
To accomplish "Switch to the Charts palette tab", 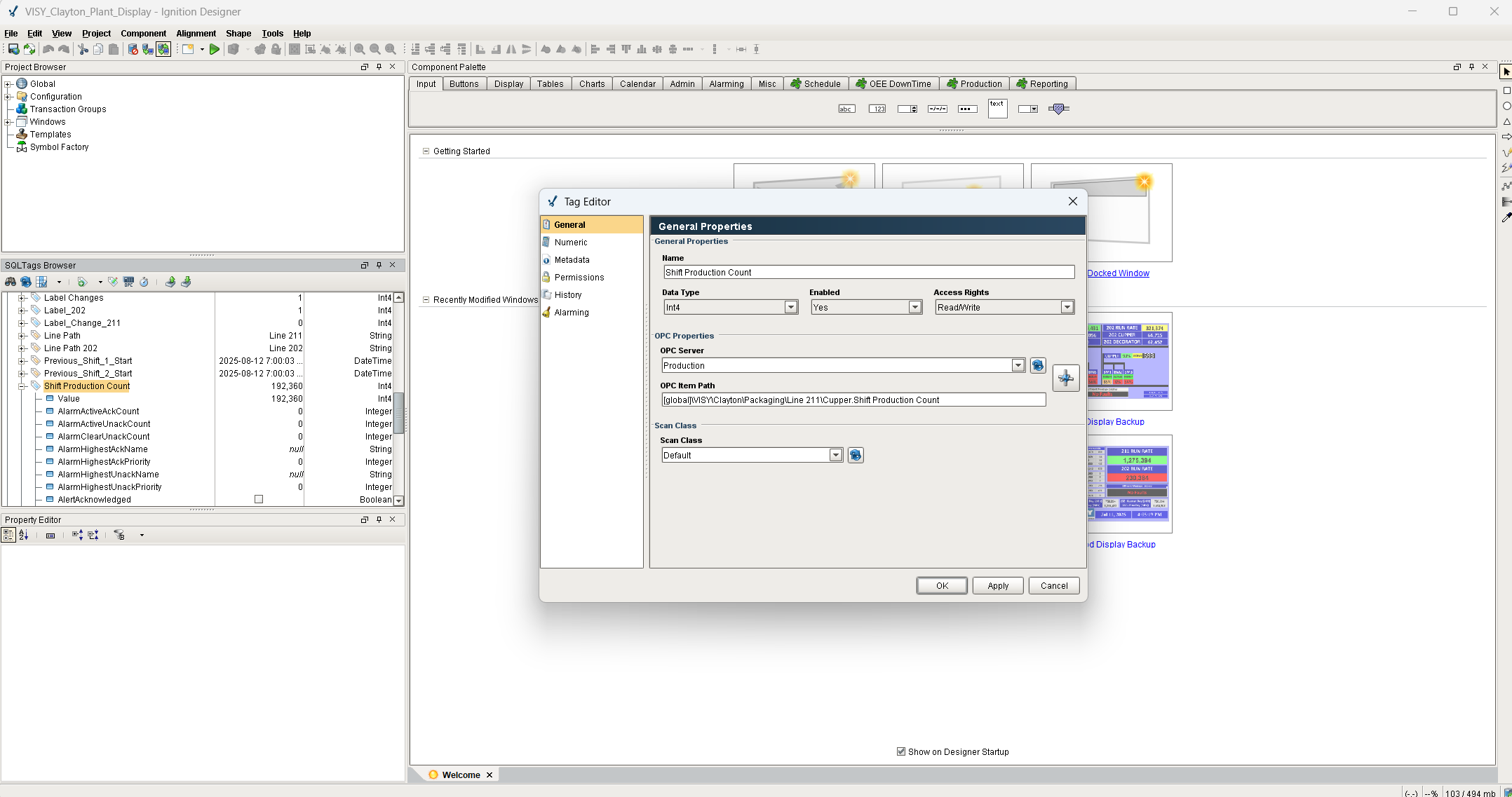I will tap(591, 83).
